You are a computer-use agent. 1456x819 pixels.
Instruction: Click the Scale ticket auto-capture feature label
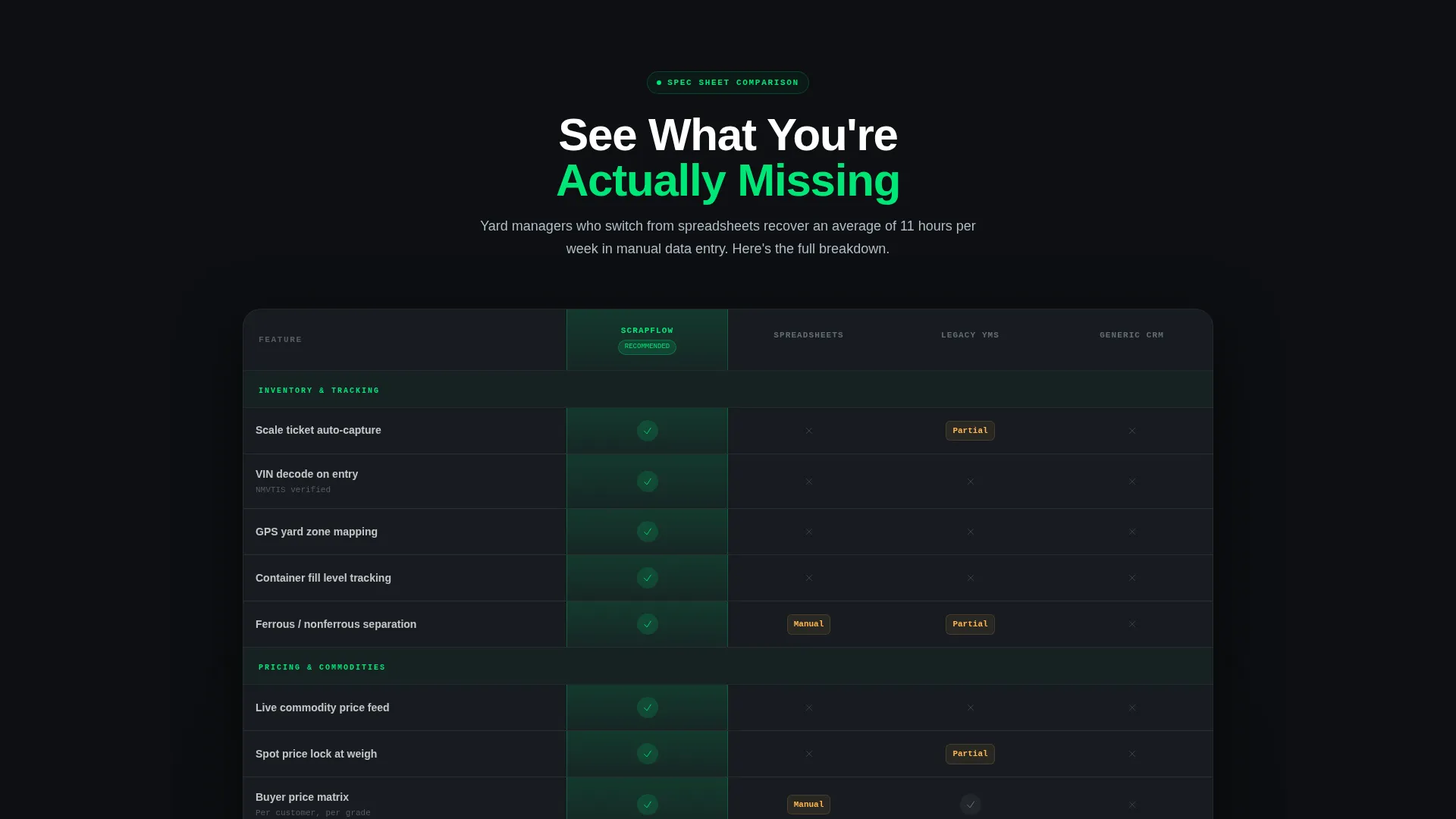pos(318,430)
